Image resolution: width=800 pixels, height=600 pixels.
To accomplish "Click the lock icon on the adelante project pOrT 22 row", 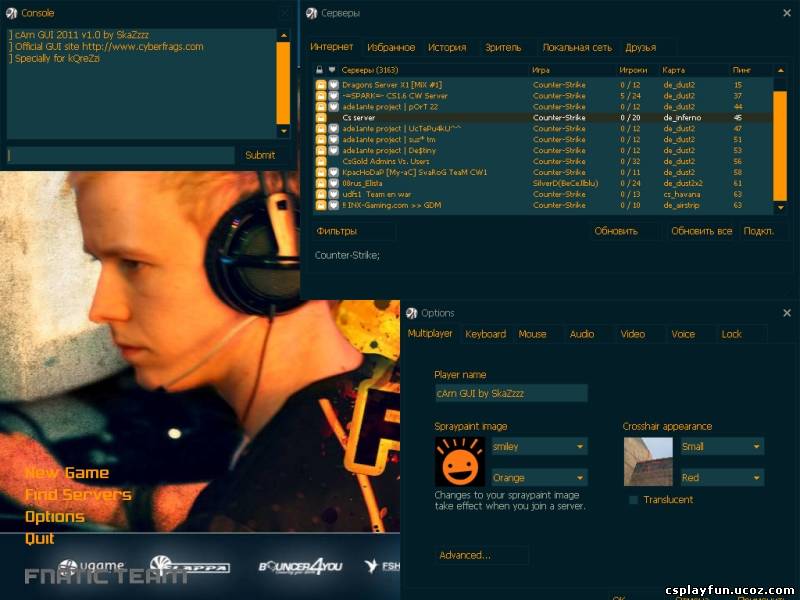I will point(320,107).
